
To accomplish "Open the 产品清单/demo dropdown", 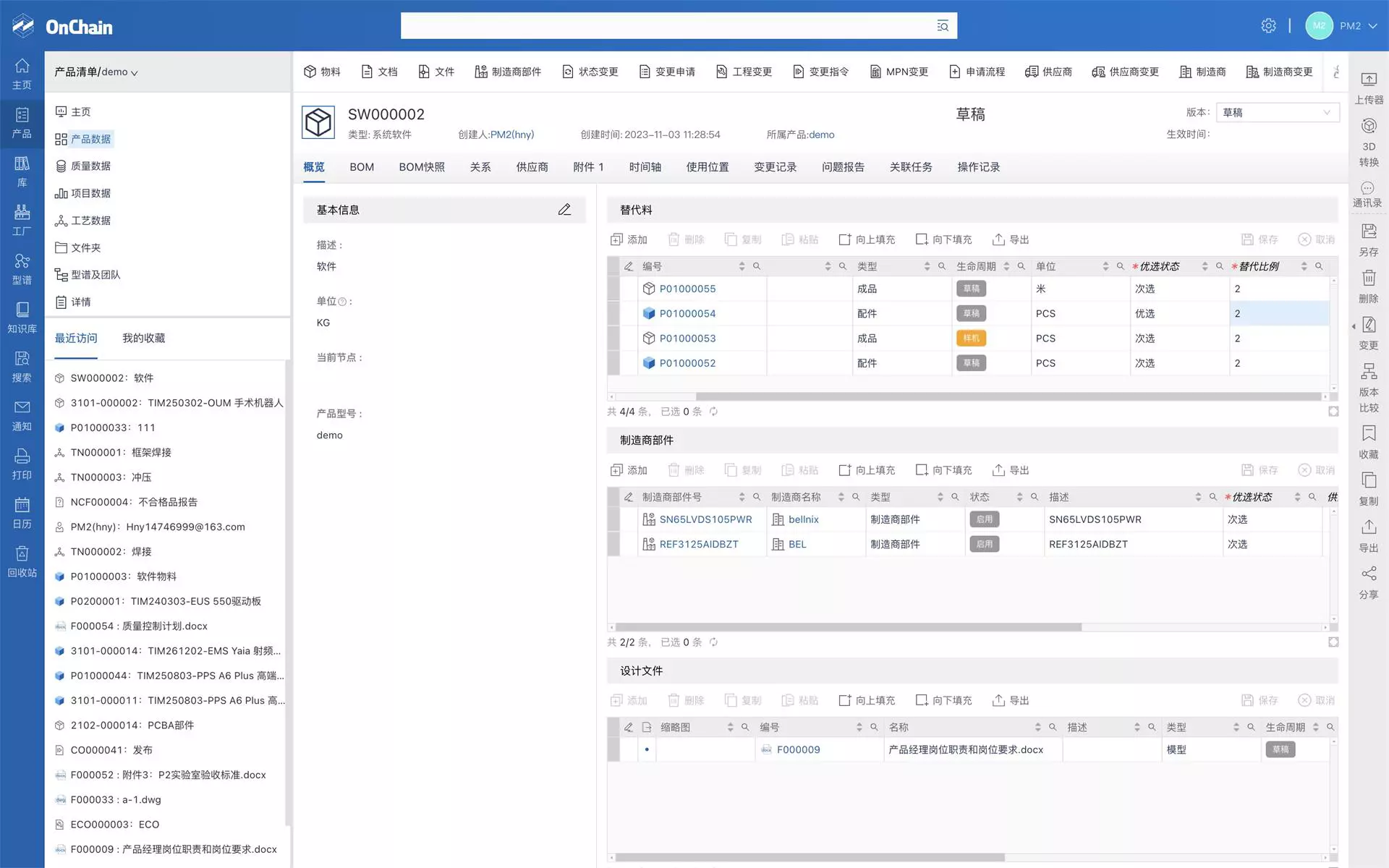I will click(96, 72).
